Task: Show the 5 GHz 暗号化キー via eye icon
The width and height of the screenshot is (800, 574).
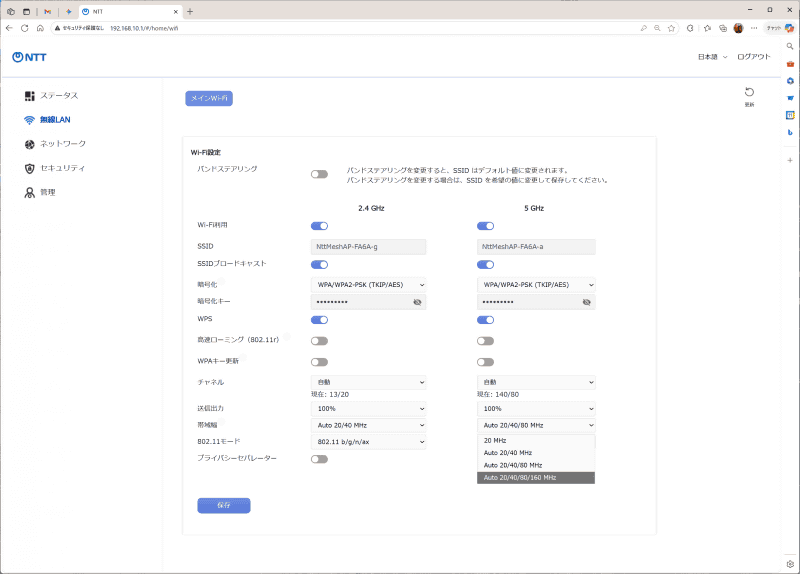Action: [586, 302]
